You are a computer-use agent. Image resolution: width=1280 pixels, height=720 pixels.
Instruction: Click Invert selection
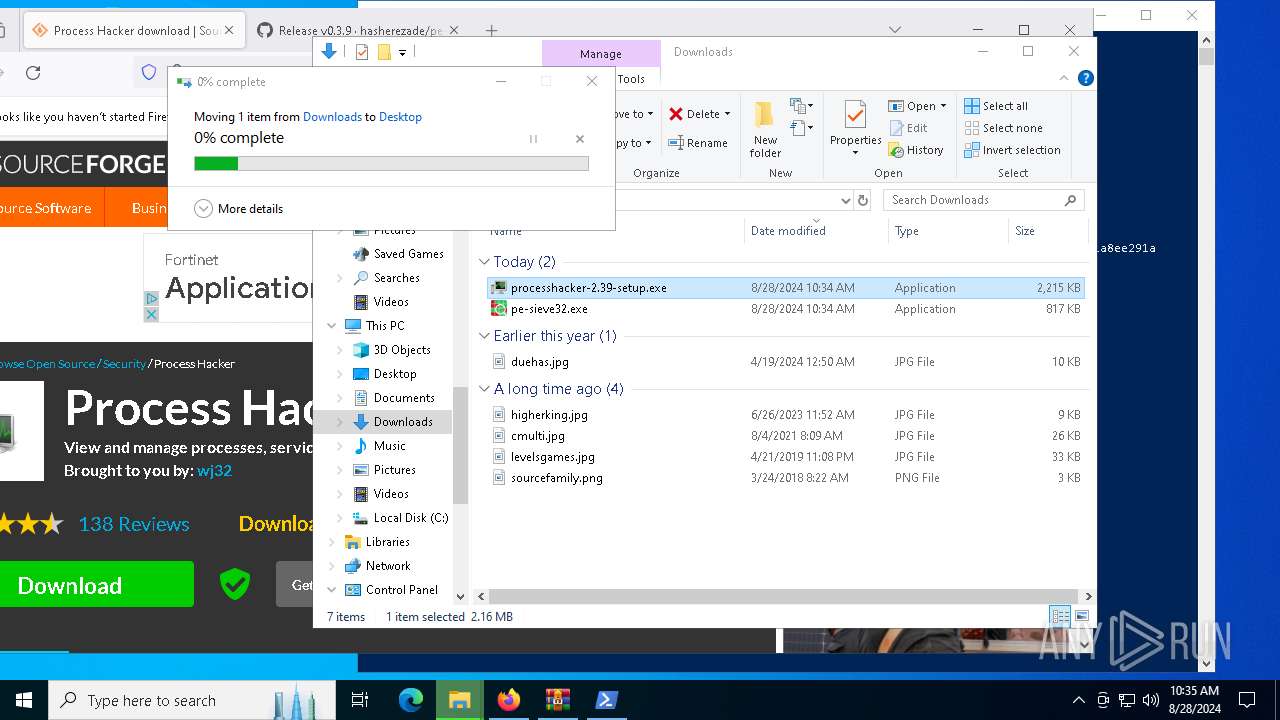click(1012, 150)
